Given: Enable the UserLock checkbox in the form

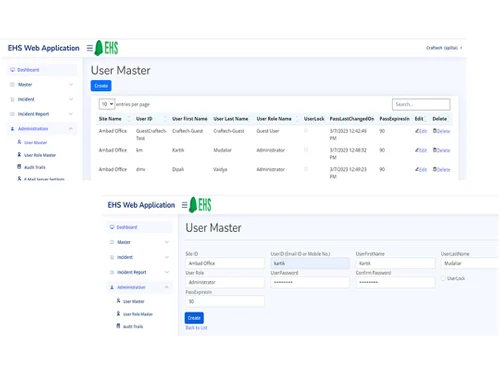Looking at the screenshot, I should coord(443,278).
